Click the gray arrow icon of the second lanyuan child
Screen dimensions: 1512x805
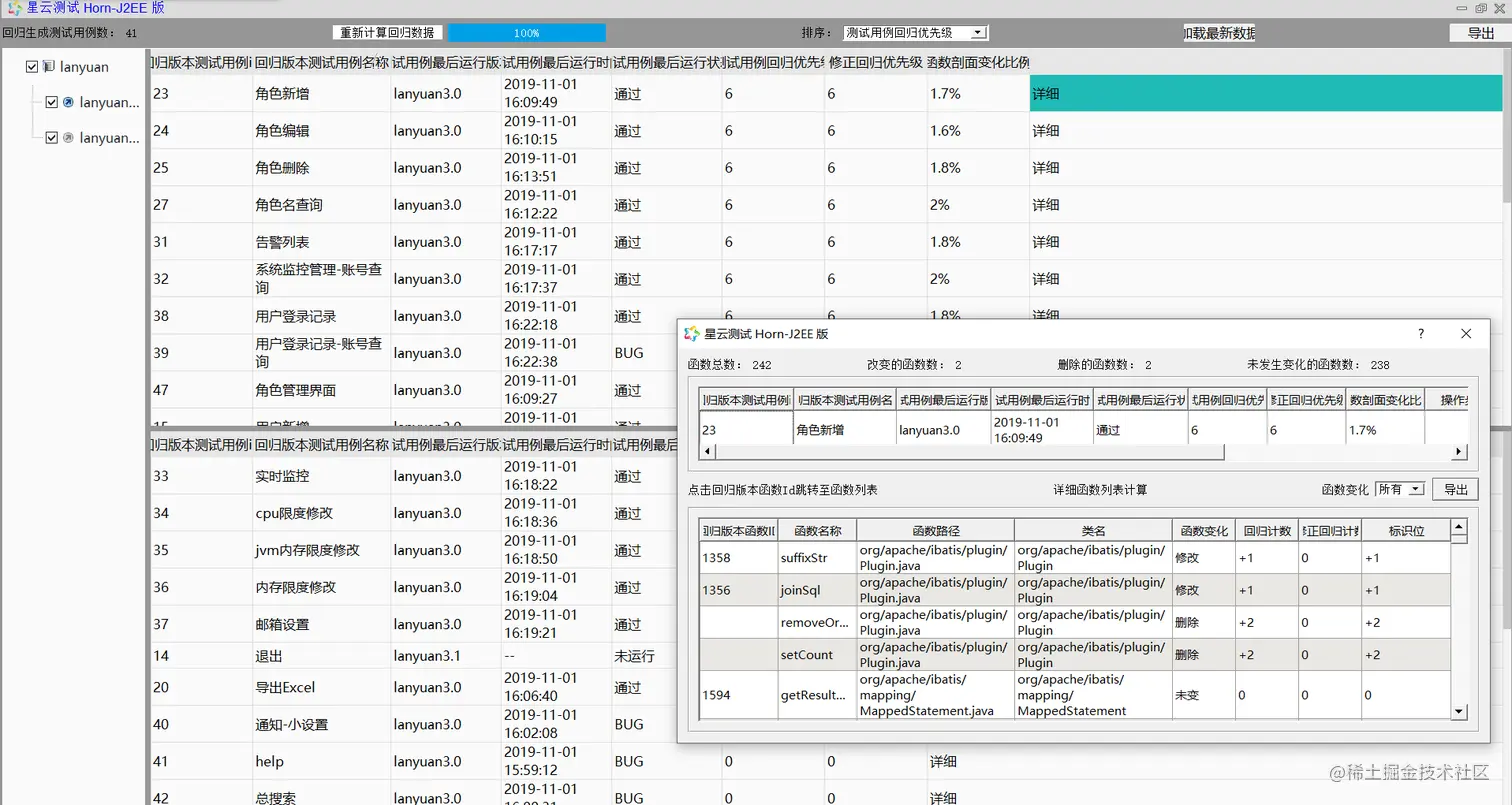coord(68,138)
